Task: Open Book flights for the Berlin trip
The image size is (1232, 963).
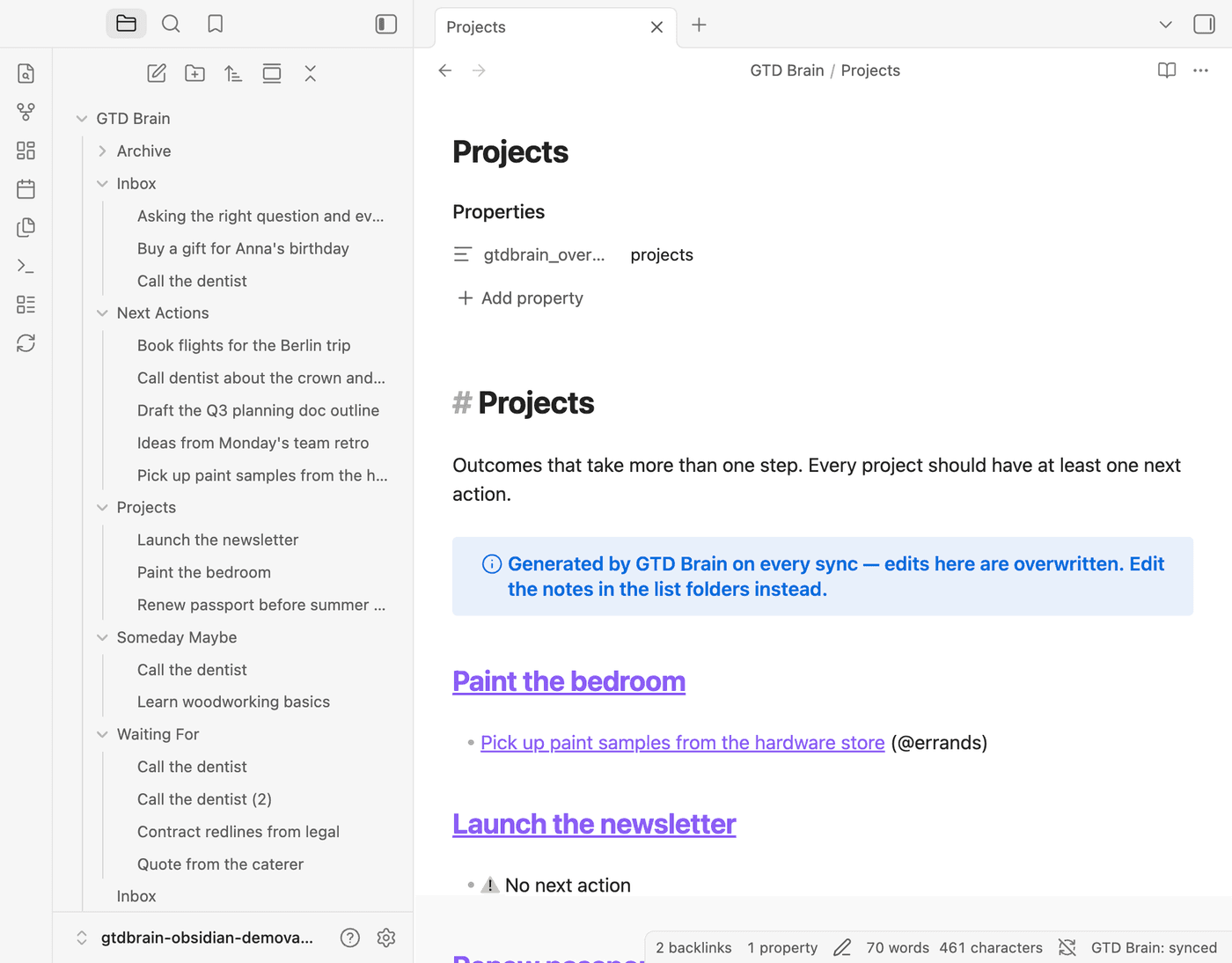Action: 244,346
